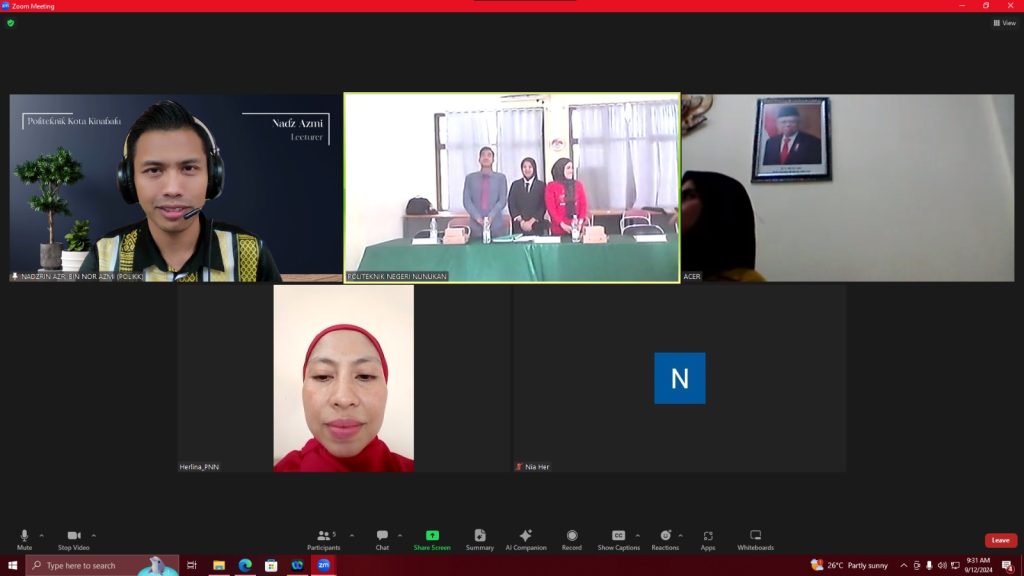
Task: Toggle Show Captions on
Action: [618, 537]
